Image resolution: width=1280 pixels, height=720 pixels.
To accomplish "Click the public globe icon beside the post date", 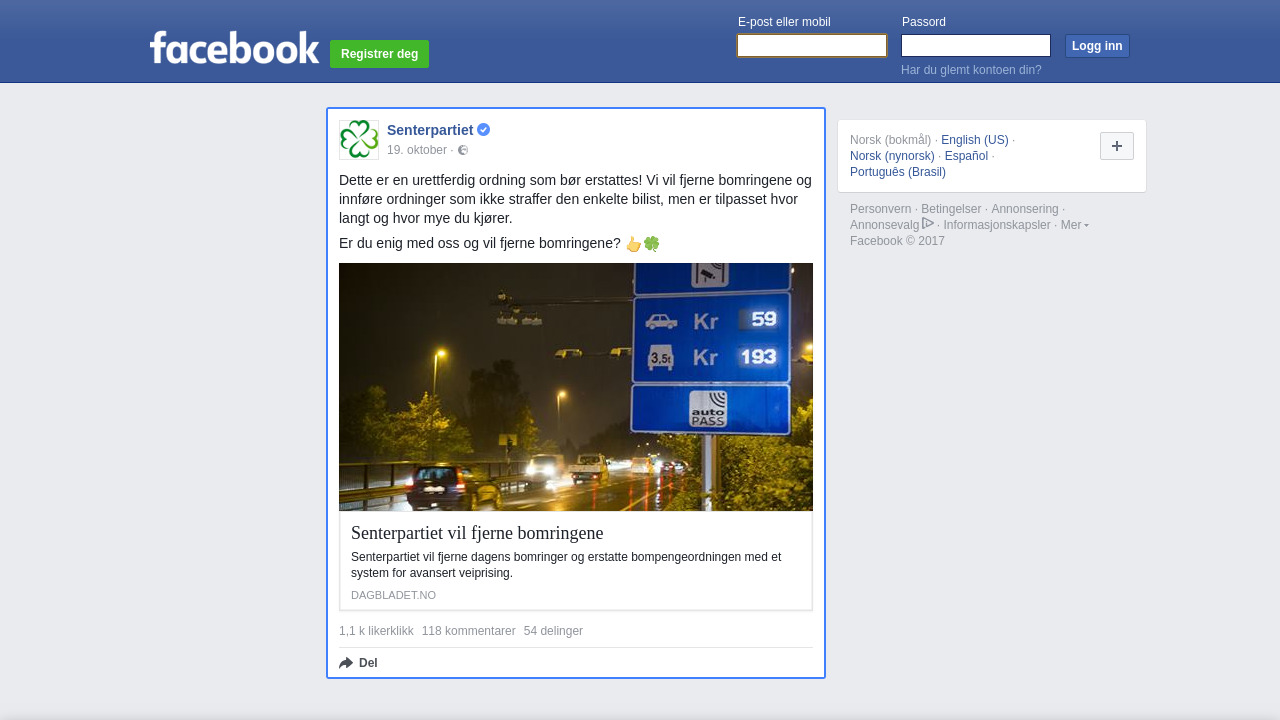I will coord(463,150).
